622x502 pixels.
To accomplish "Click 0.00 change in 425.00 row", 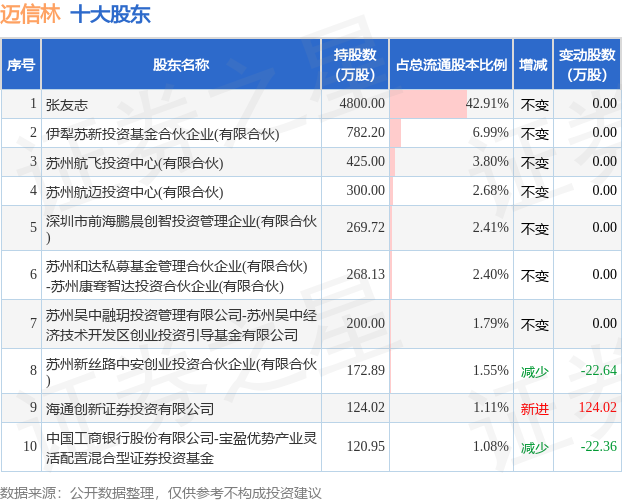I will pos(605,162).
